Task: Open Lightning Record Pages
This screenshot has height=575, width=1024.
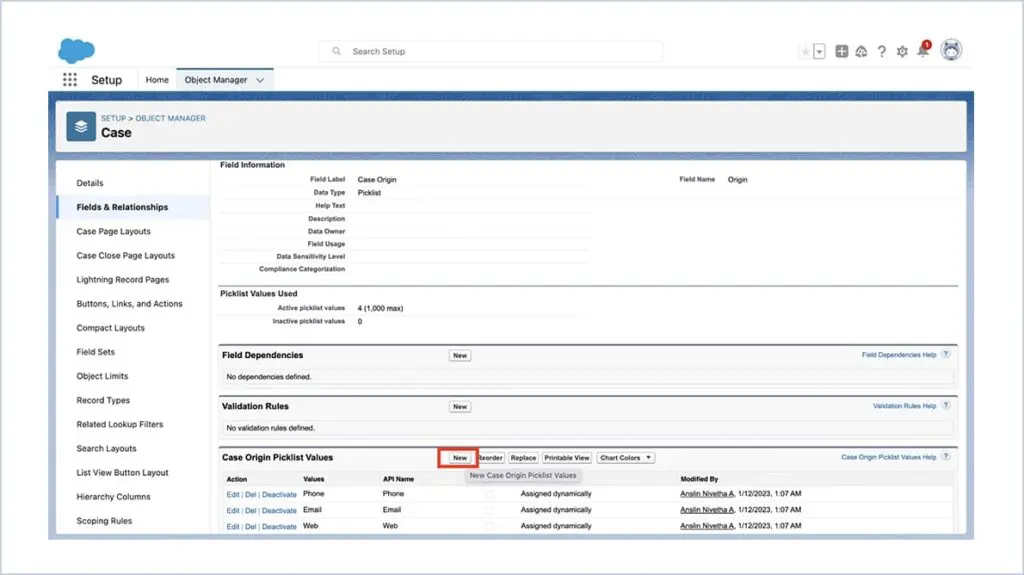Action: [x=122, y=280]
